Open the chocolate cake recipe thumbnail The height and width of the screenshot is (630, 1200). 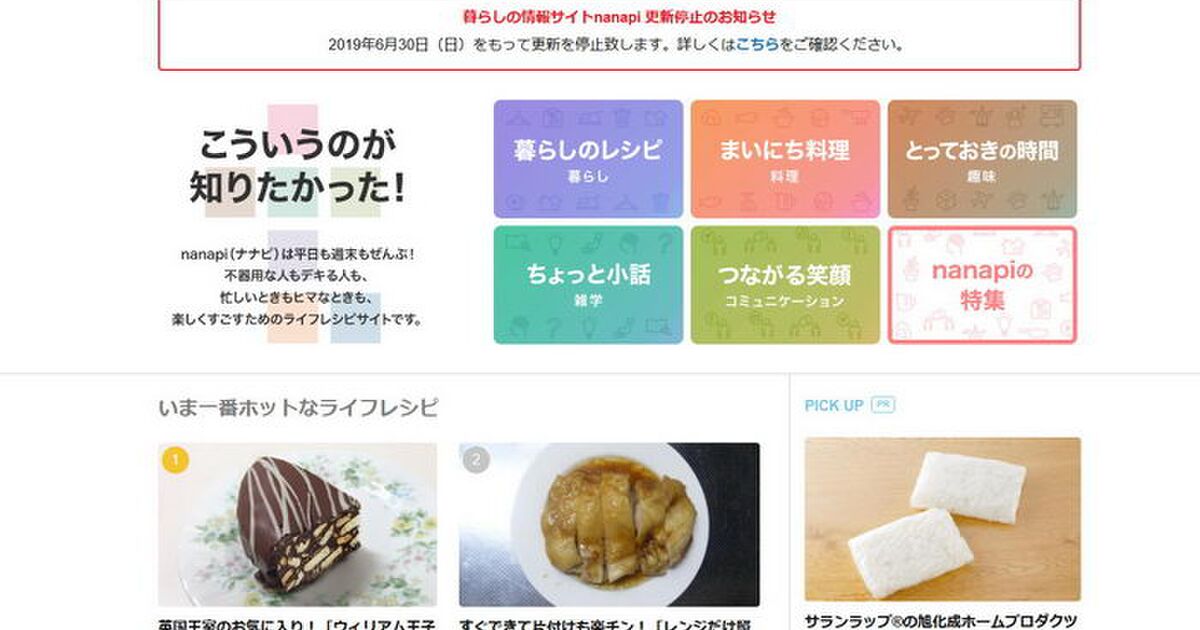click(298, 525)
